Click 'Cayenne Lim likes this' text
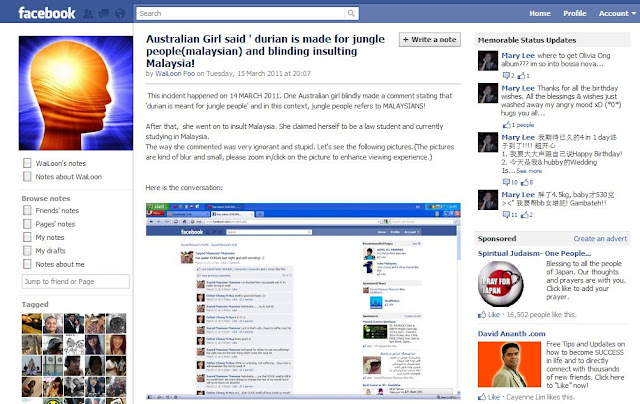The height and width of the screenshot is (404, 640). point(540,397)
